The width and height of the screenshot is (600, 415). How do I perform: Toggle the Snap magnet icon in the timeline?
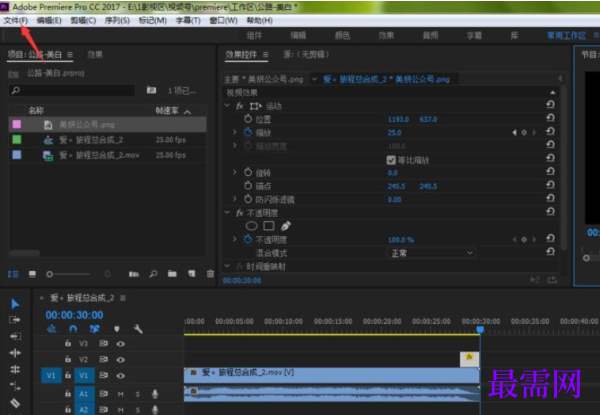[x=73, y=329]
